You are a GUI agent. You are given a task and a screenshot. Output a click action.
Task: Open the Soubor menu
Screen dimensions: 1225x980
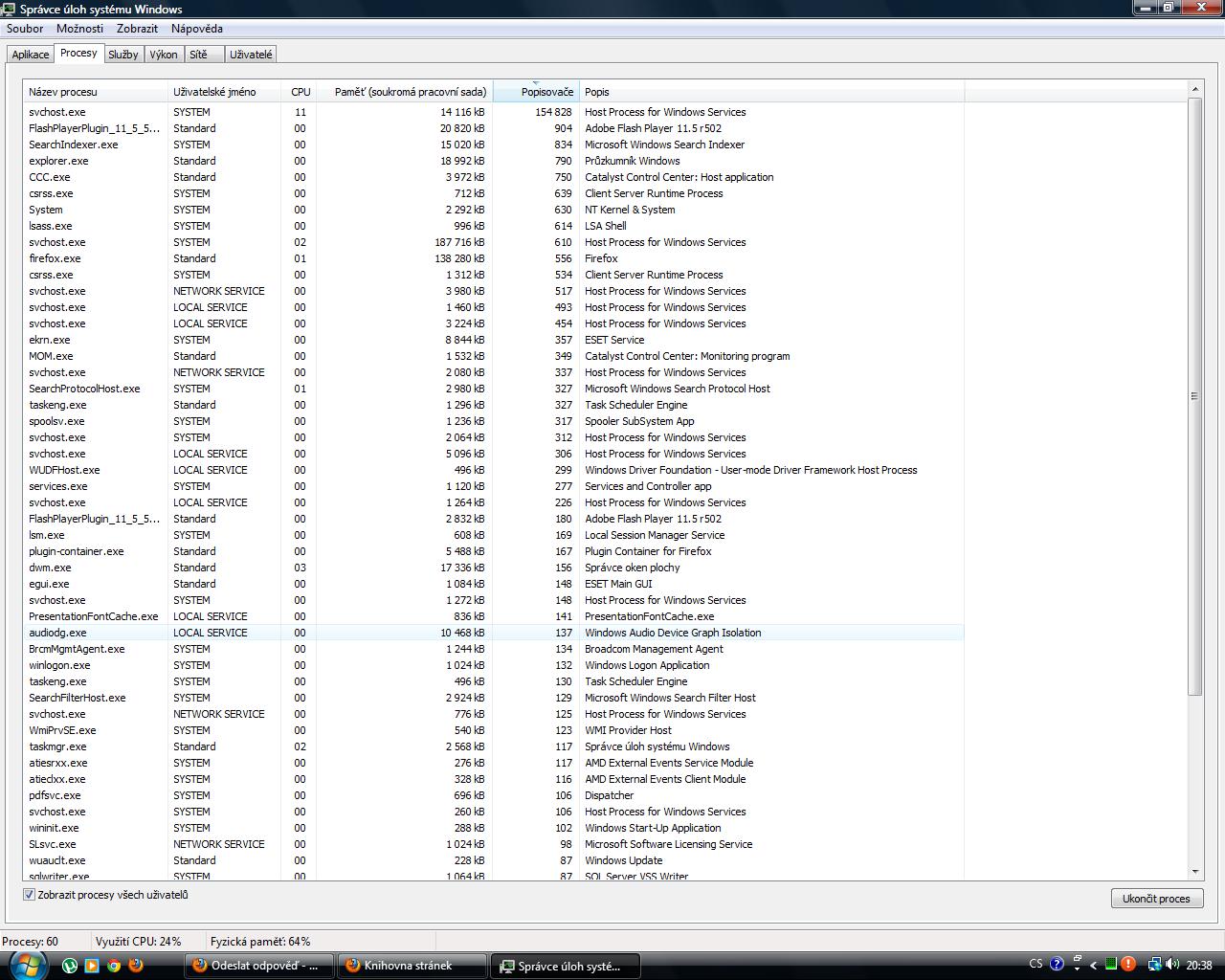(25, 29)
